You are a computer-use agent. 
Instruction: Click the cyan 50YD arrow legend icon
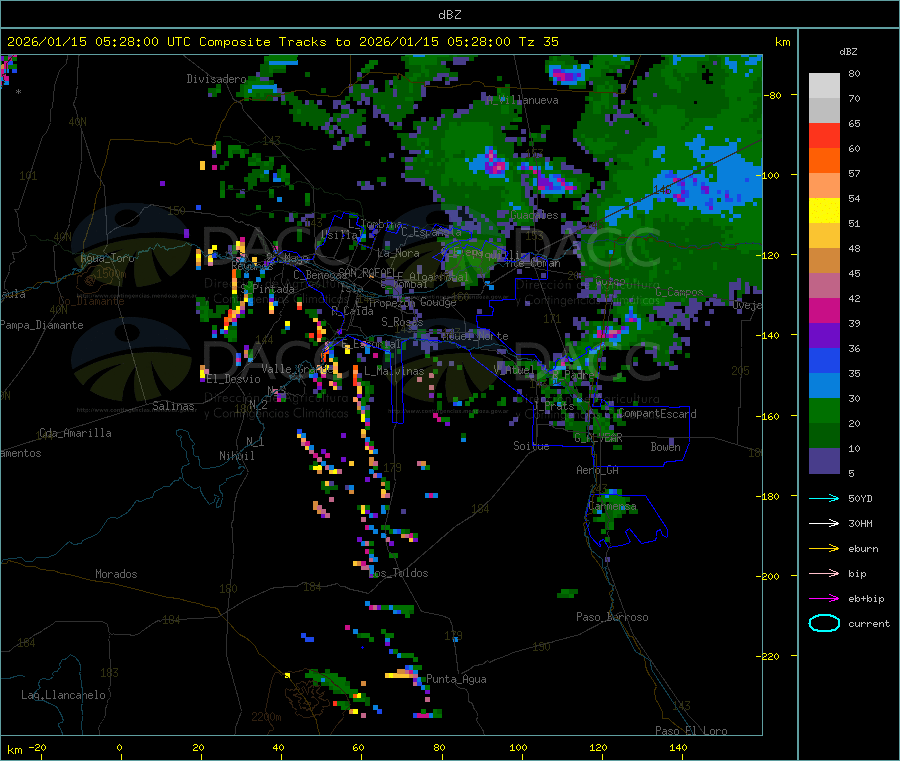(824, 498)
